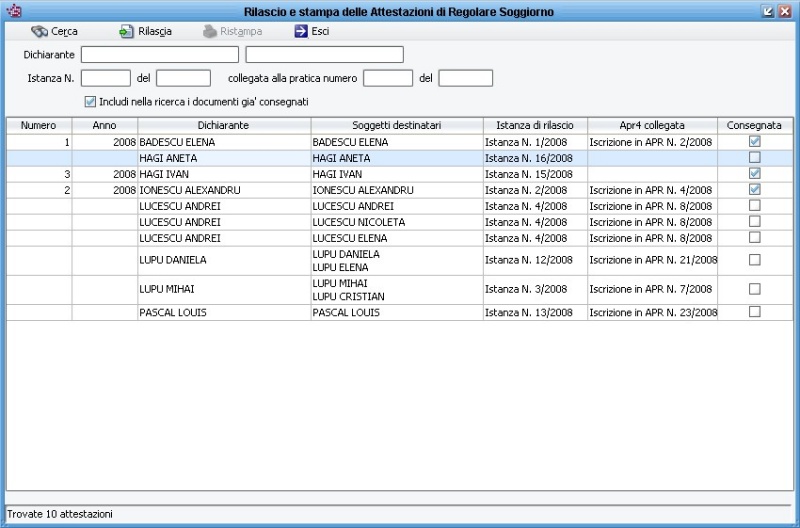Toggle Consegnata checkbox for PASCAL LOUIS row
Screen dimensions: 800x528
coord(755,312)
